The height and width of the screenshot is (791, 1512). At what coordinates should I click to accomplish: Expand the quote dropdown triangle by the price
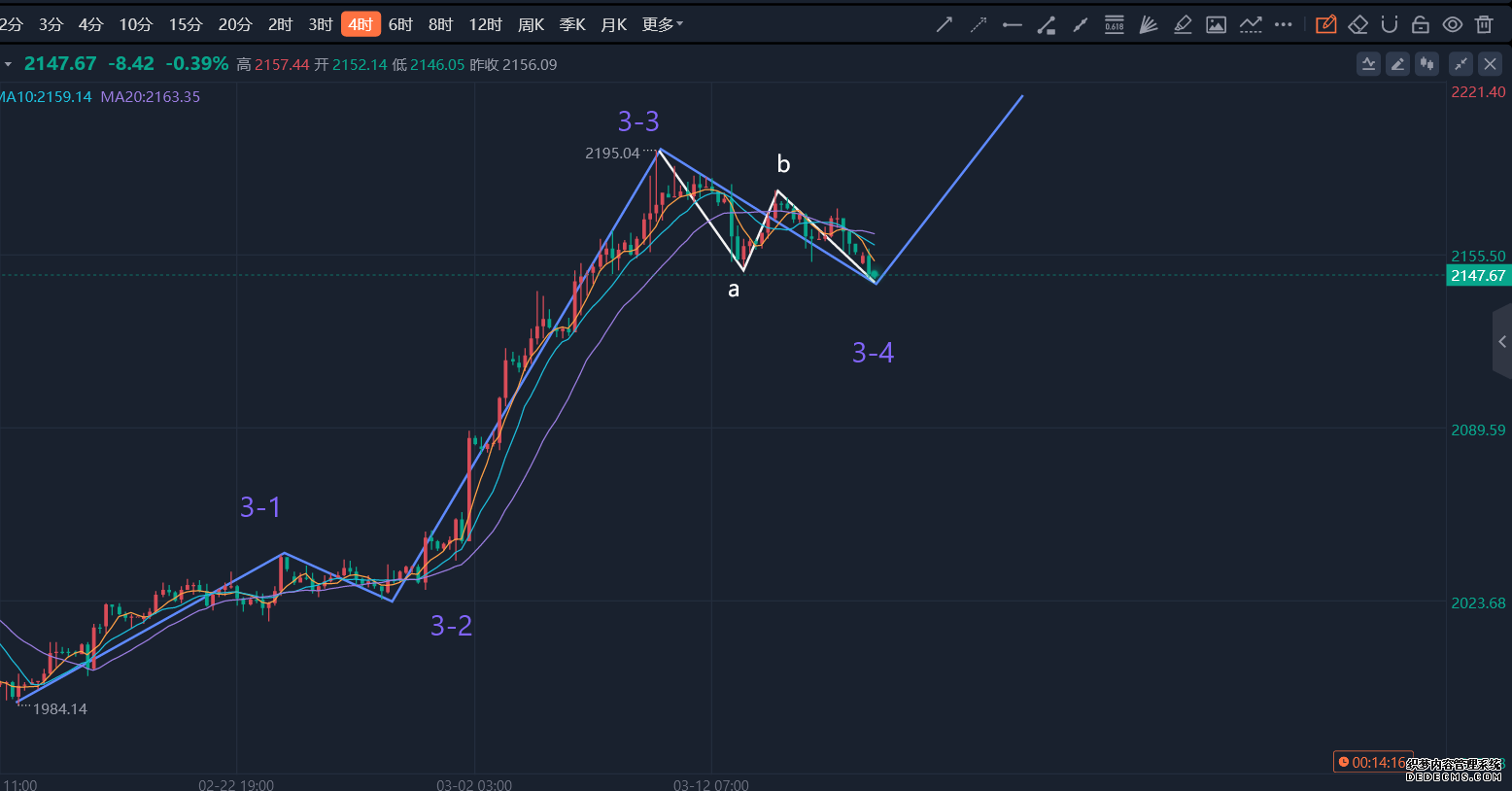(8, 64)
